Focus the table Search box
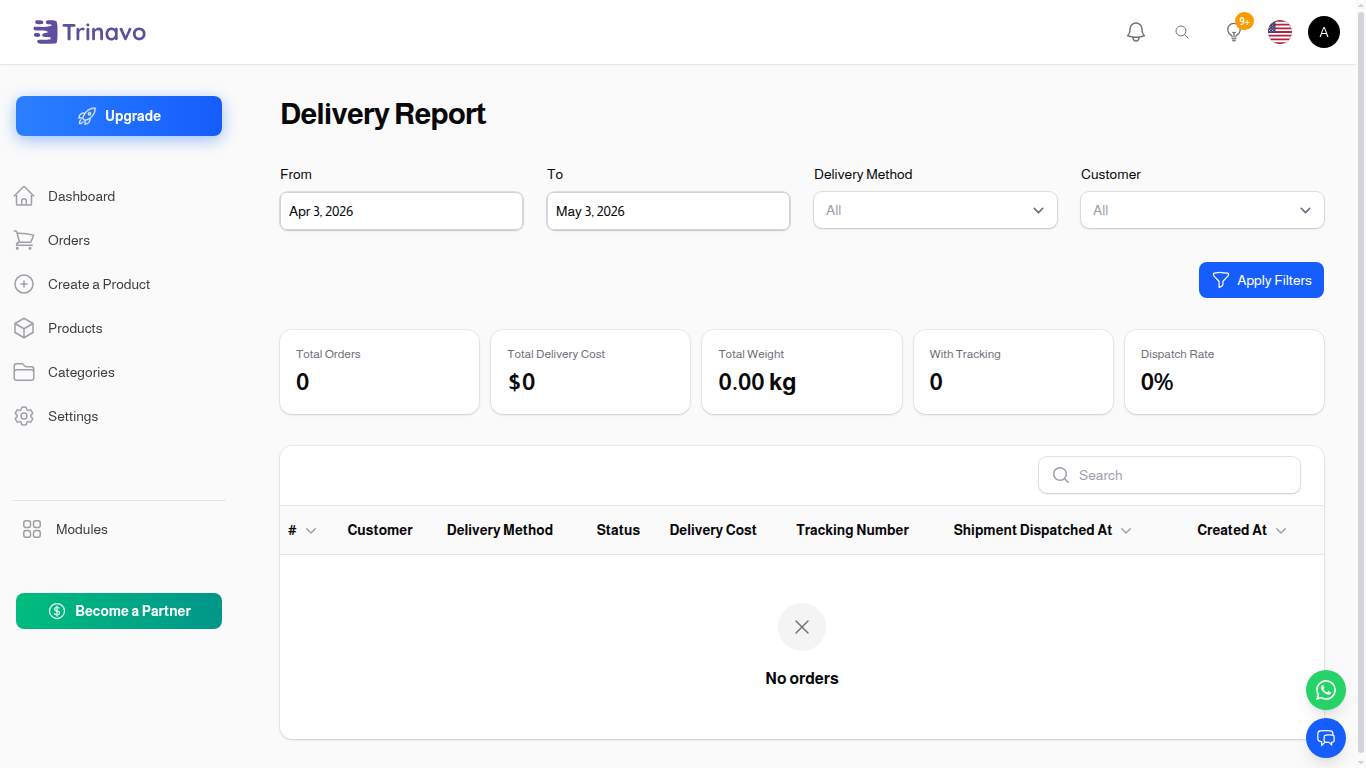 coord(1169,475)
